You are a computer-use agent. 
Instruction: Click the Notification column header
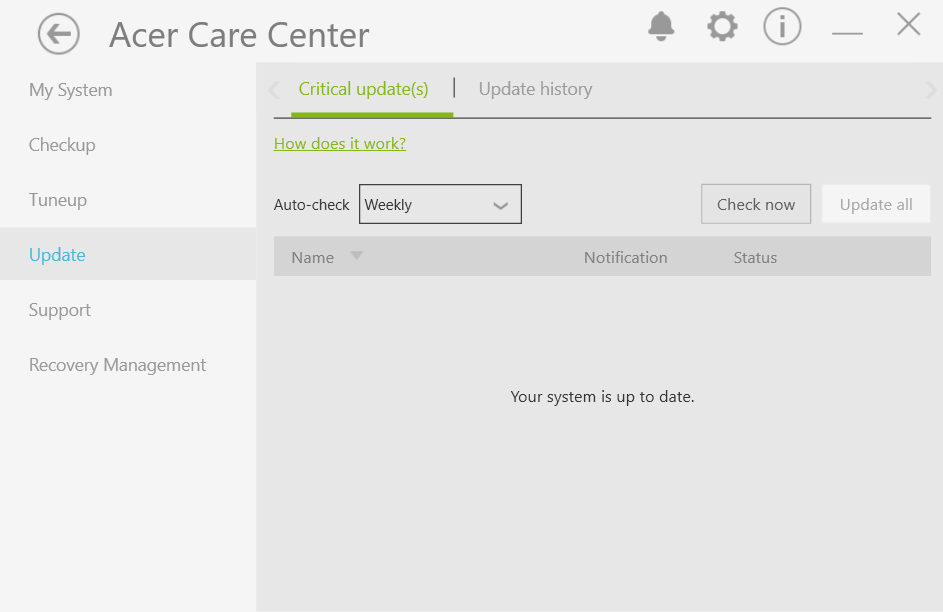[x=625, y=257]
